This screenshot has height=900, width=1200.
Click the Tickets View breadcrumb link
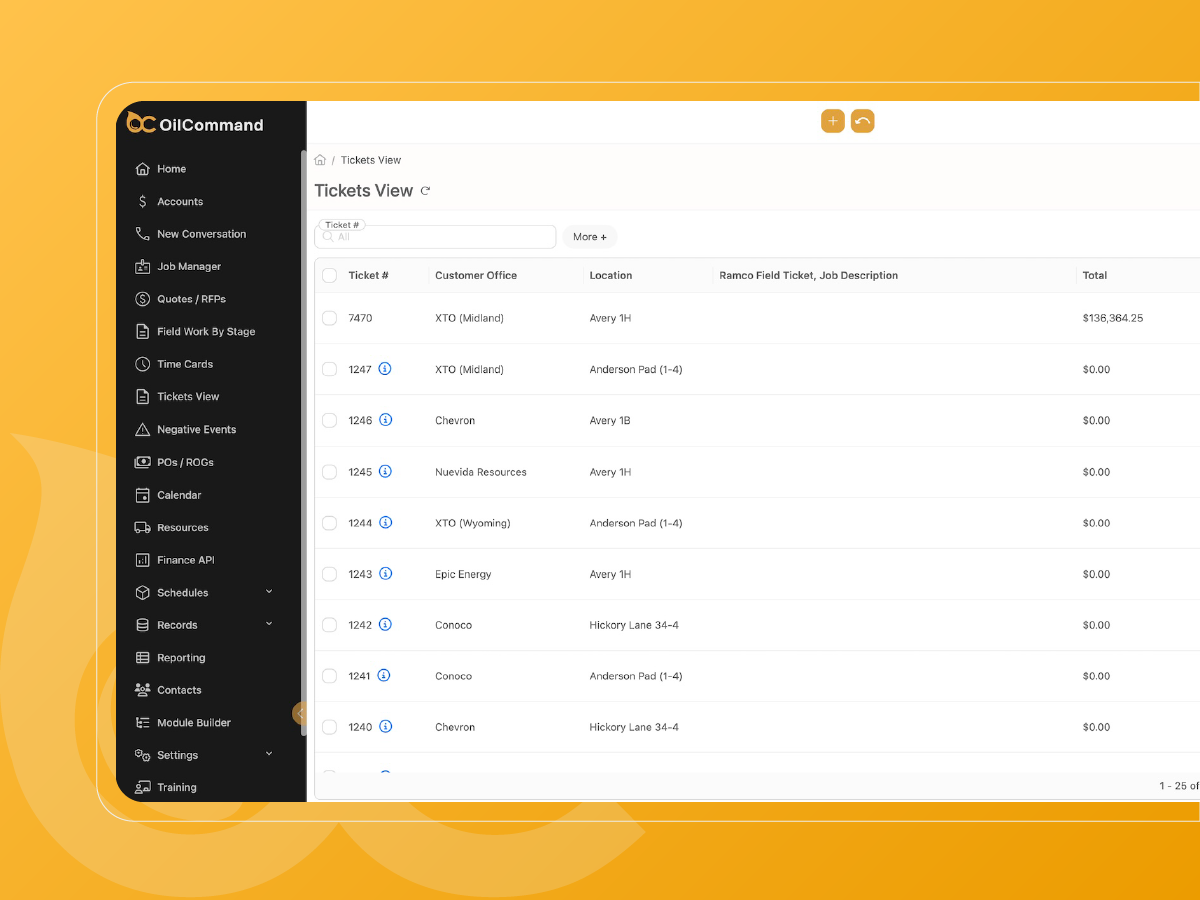click(371, 160)
